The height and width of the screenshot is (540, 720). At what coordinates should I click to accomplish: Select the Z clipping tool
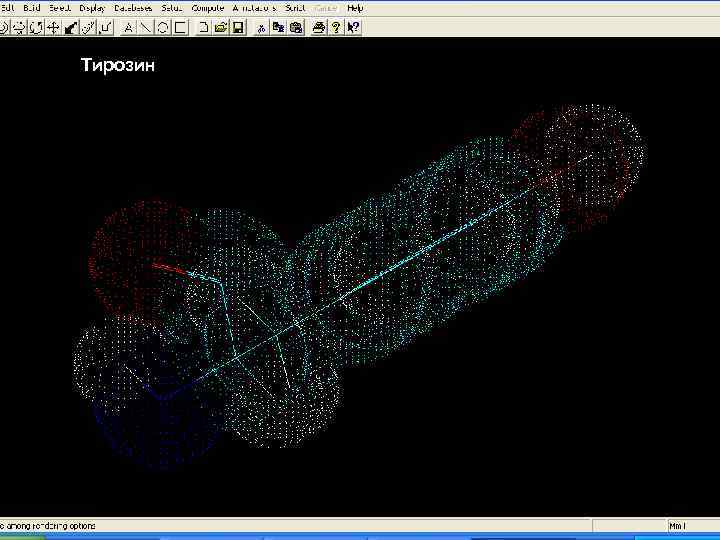coord(106,28)
